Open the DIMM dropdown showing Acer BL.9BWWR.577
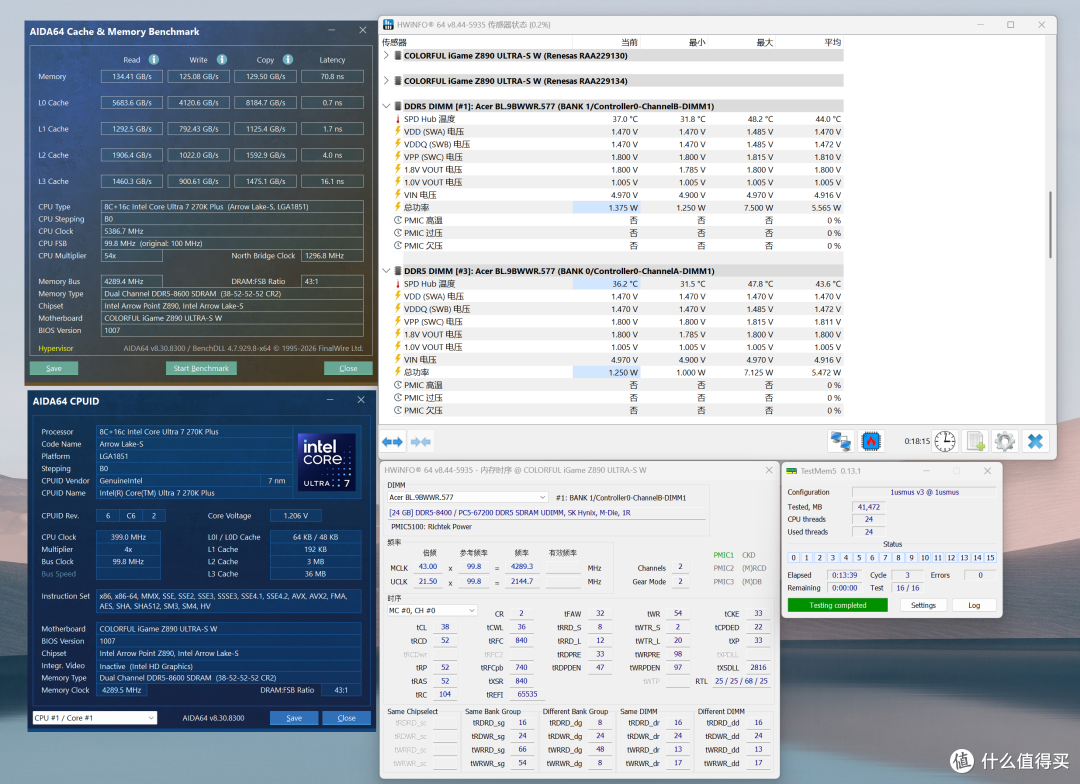The image size is (1080, 784). coord(468,497)
